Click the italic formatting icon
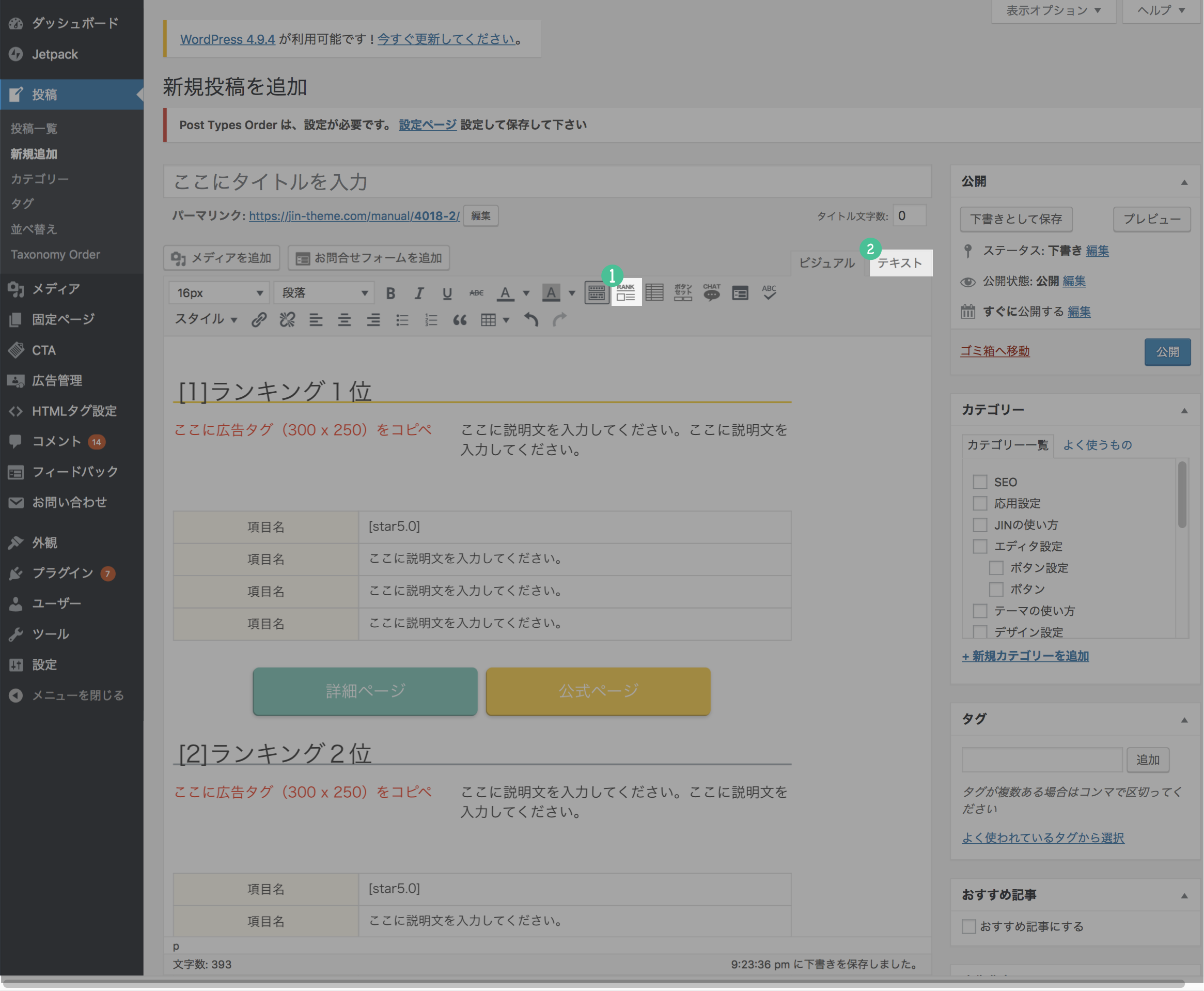Viewport: 1204px width, 991px height. click(x=418, y=293)
